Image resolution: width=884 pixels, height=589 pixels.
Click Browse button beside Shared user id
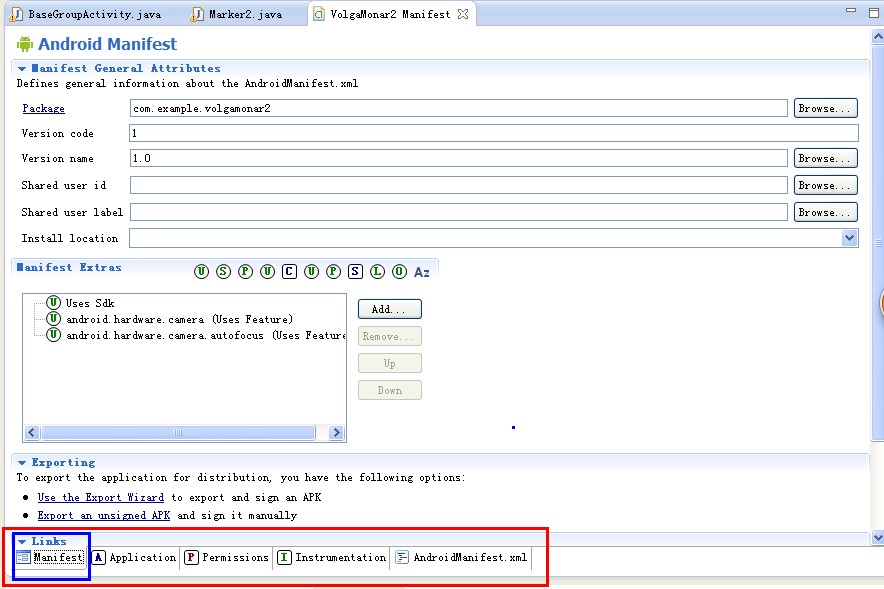(825, 185)
